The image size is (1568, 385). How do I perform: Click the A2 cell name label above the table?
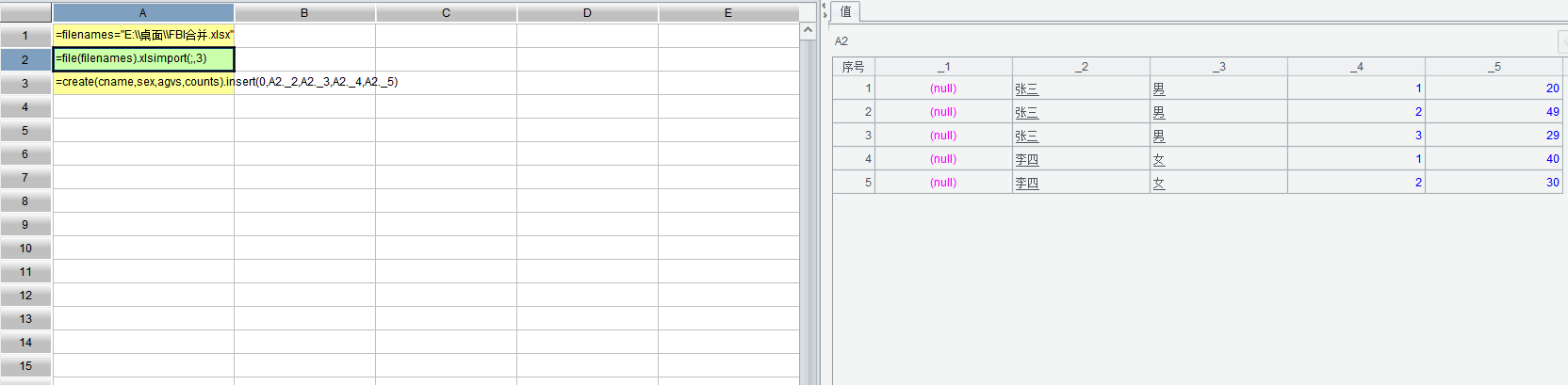click(841, 41)
